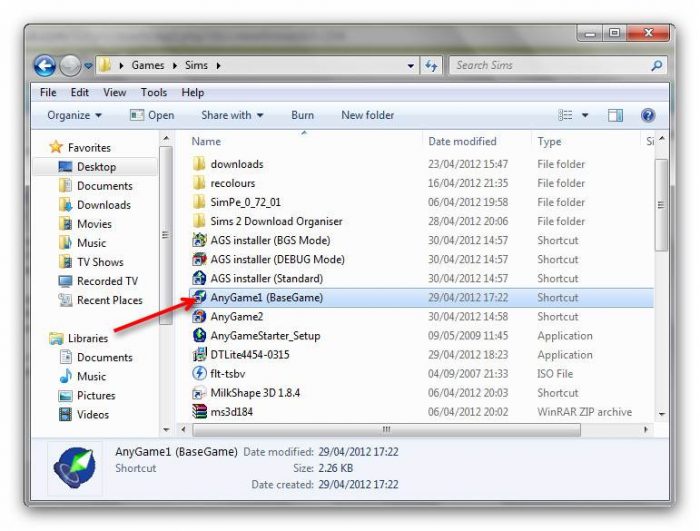Image resolution: width=700 pixels, height=531 pixels.
Task: Change view with the view icon
Action: 565,115
